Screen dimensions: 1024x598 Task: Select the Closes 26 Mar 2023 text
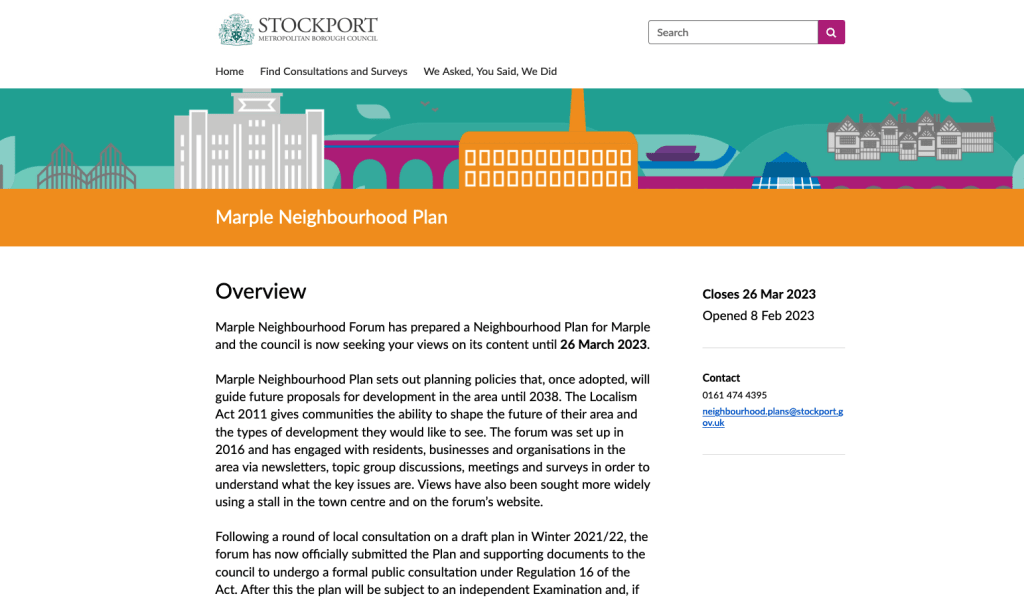pyautogui.click(x=759, y=294)
